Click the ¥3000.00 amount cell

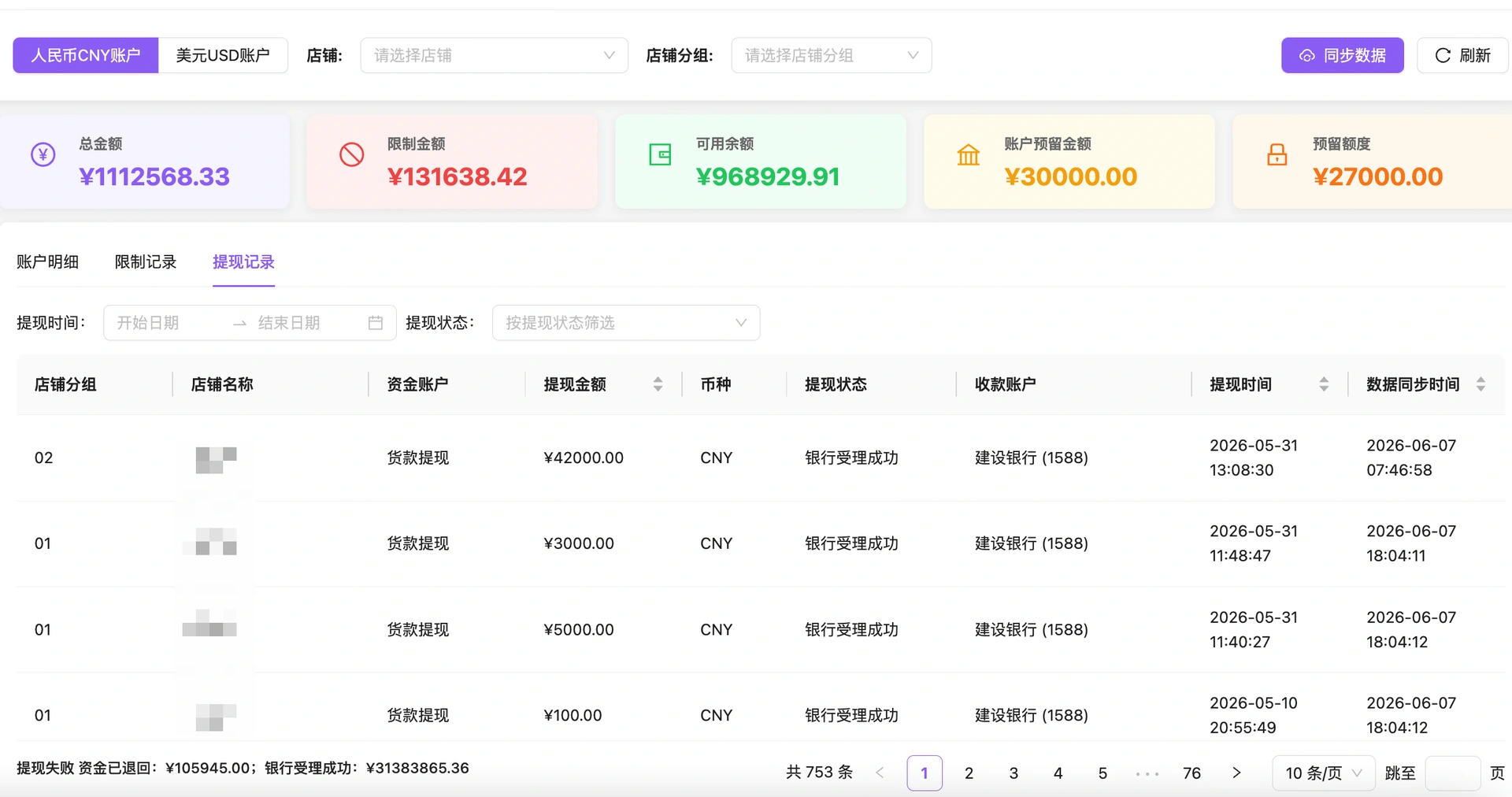579,543
